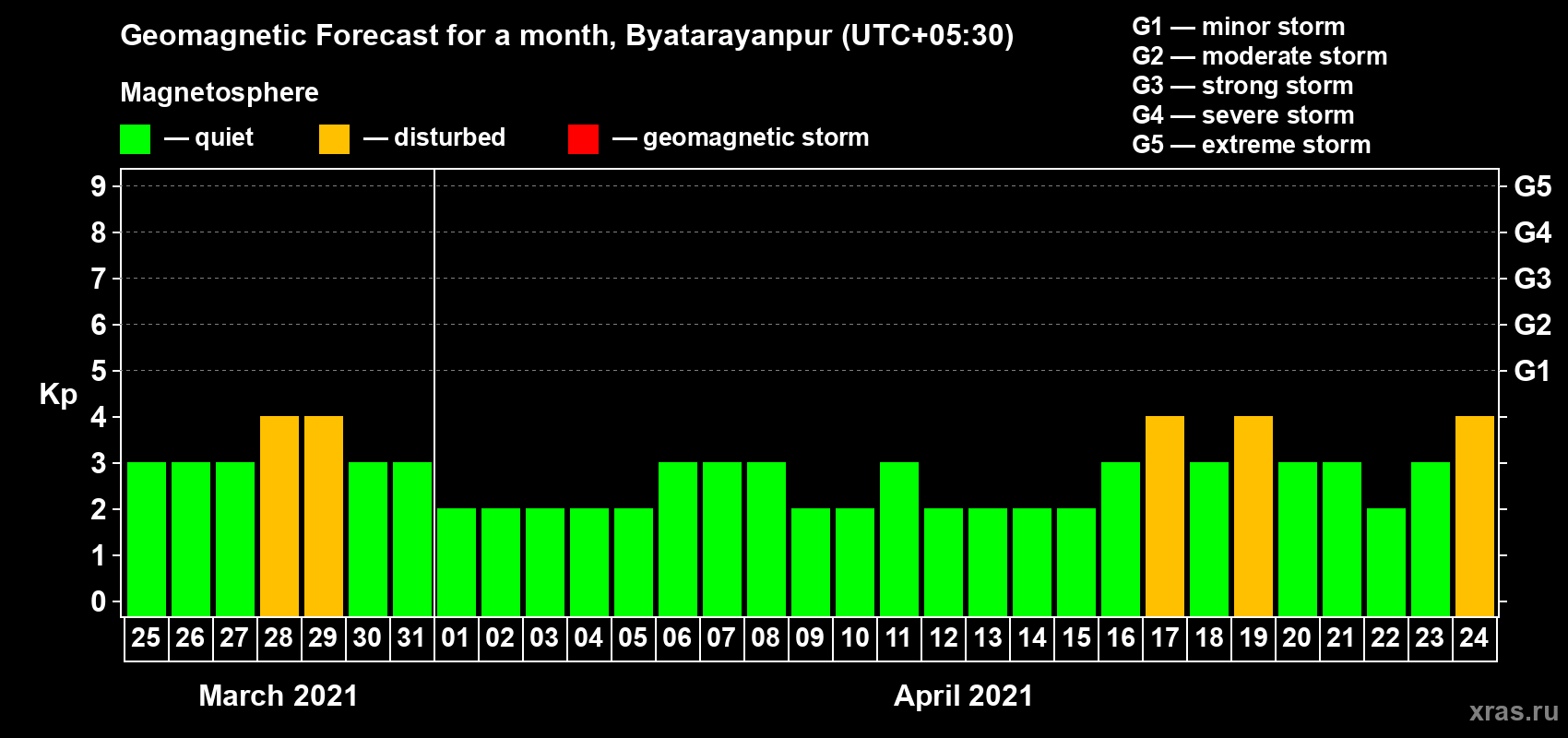This screenshot has height=738, width=1568.
Task: Click the 'G4 — severe storm' legend line
Action: [x=1243, y=115]
